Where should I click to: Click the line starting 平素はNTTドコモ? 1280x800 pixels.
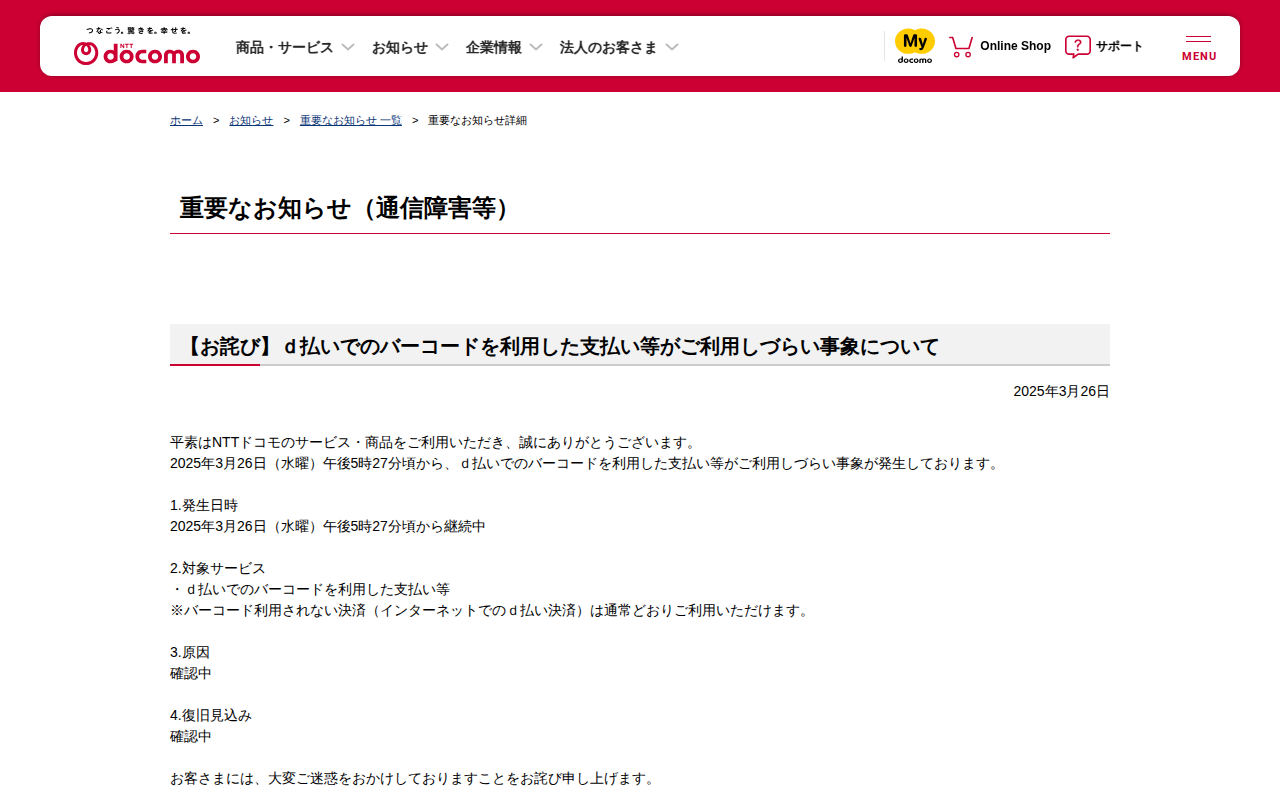pyautogui.click(x=433, y=442)
